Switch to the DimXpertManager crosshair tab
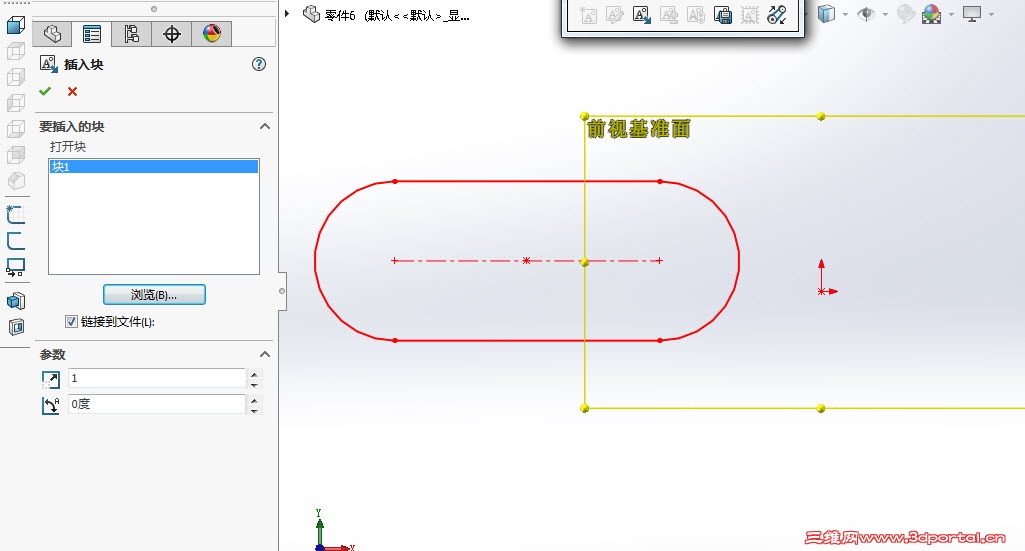This screenshot has height=551, width=1025. (171, 34)
